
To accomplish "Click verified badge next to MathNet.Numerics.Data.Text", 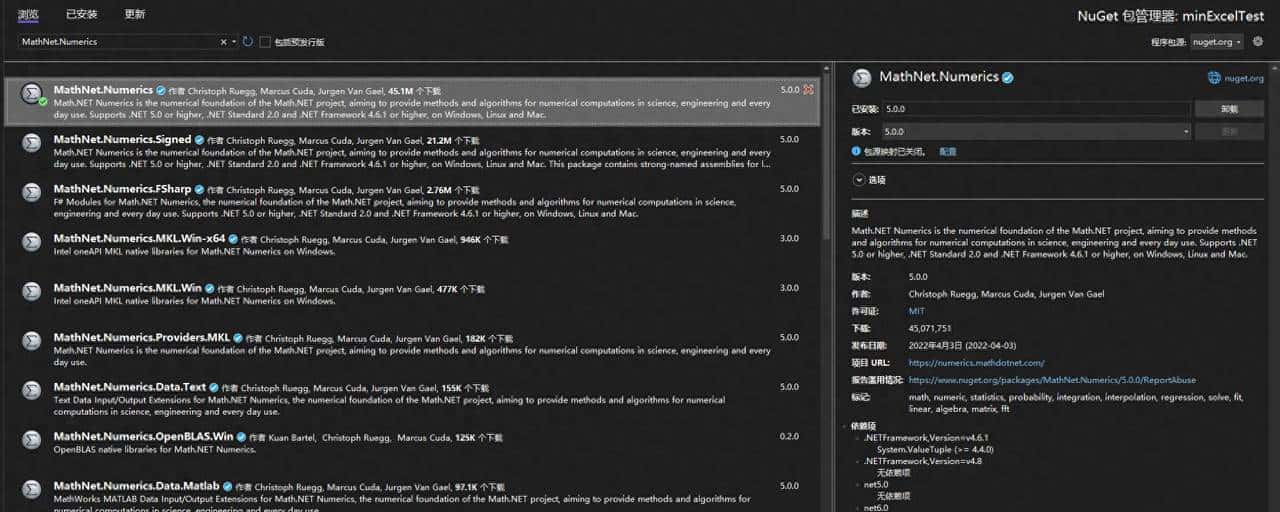I will point(214,387).
